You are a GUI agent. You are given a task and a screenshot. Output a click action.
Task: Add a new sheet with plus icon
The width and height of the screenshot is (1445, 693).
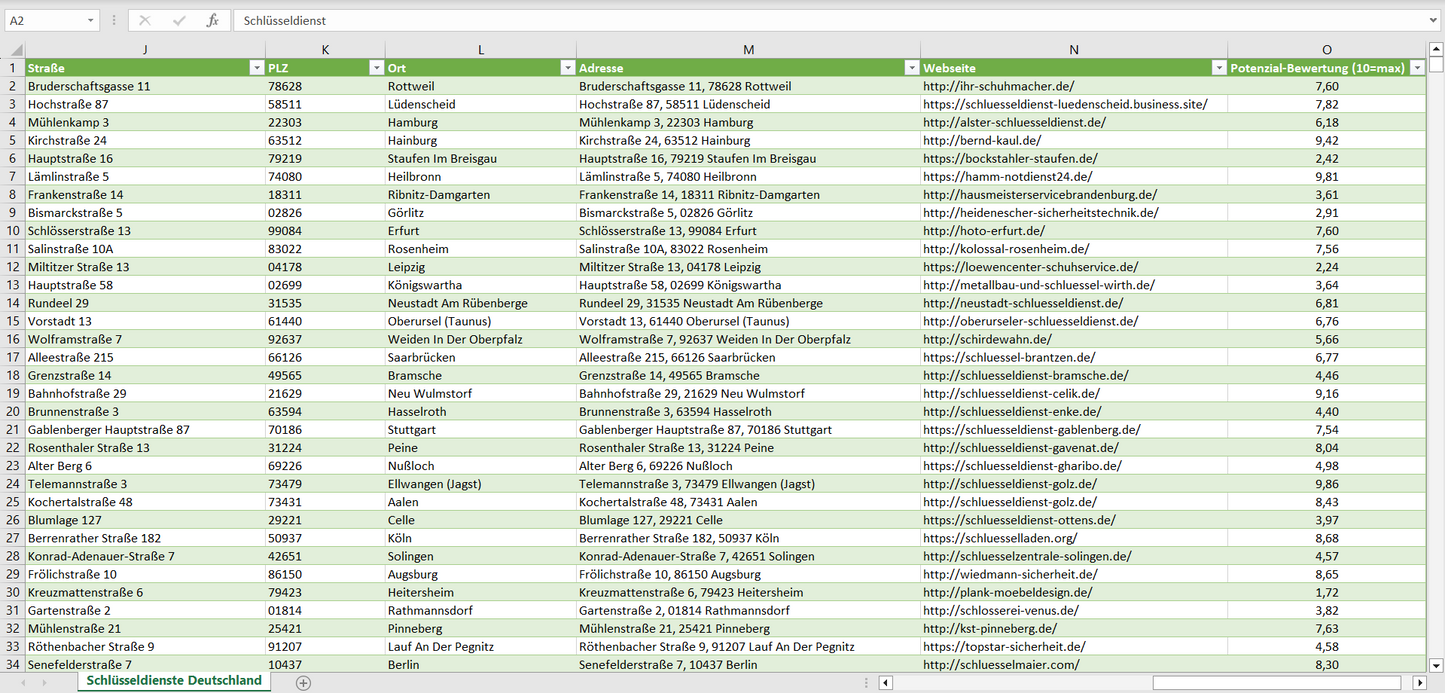click(303, 683)
